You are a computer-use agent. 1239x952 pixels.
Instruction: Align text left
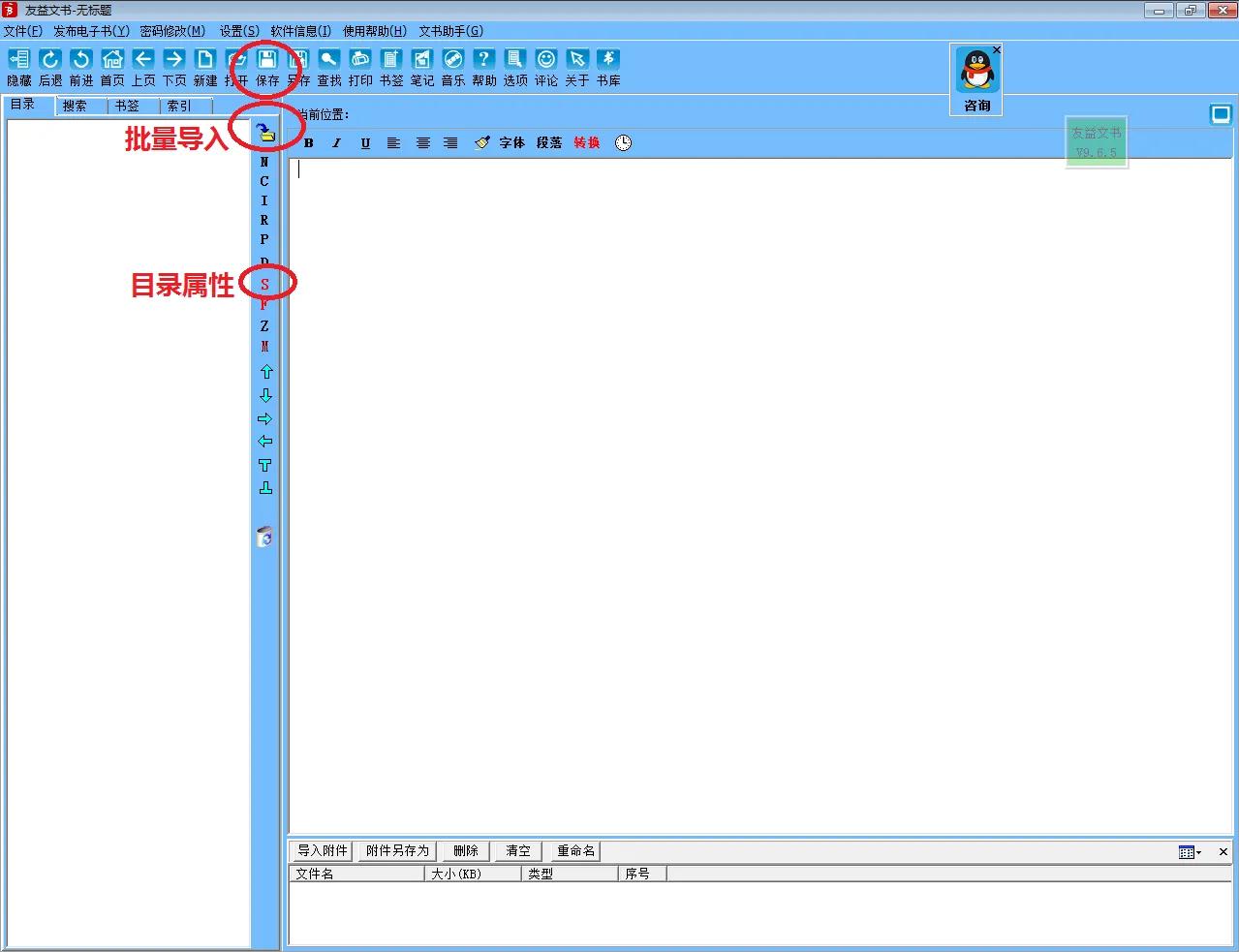(x=393, y=143)
